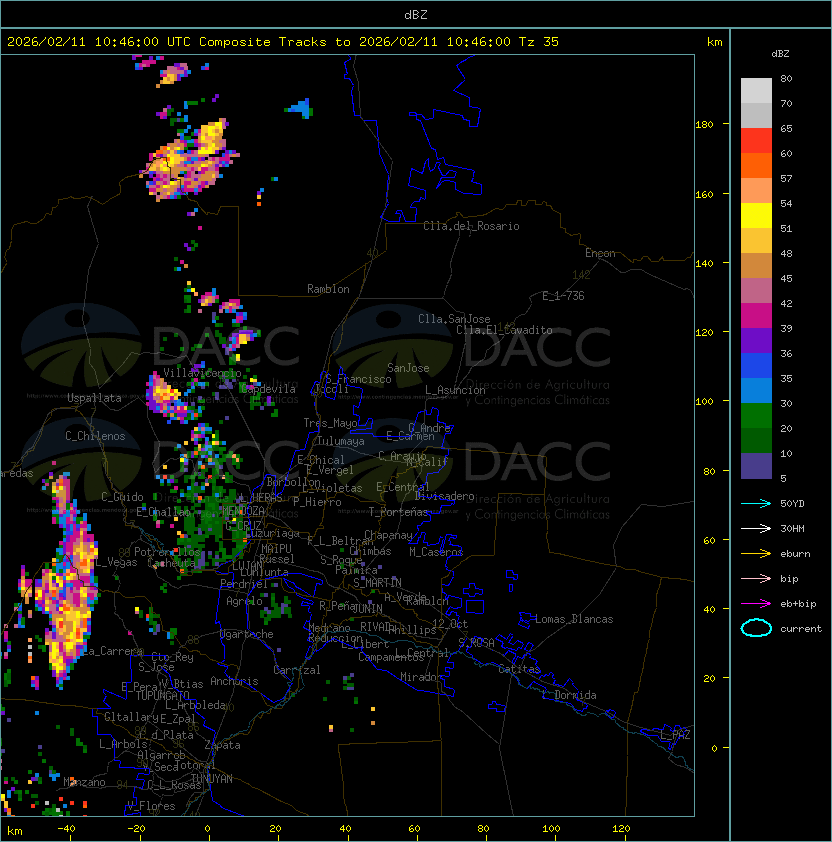
Task: Click the isolated blue radar echo near the top
Action: click(301, 108)
